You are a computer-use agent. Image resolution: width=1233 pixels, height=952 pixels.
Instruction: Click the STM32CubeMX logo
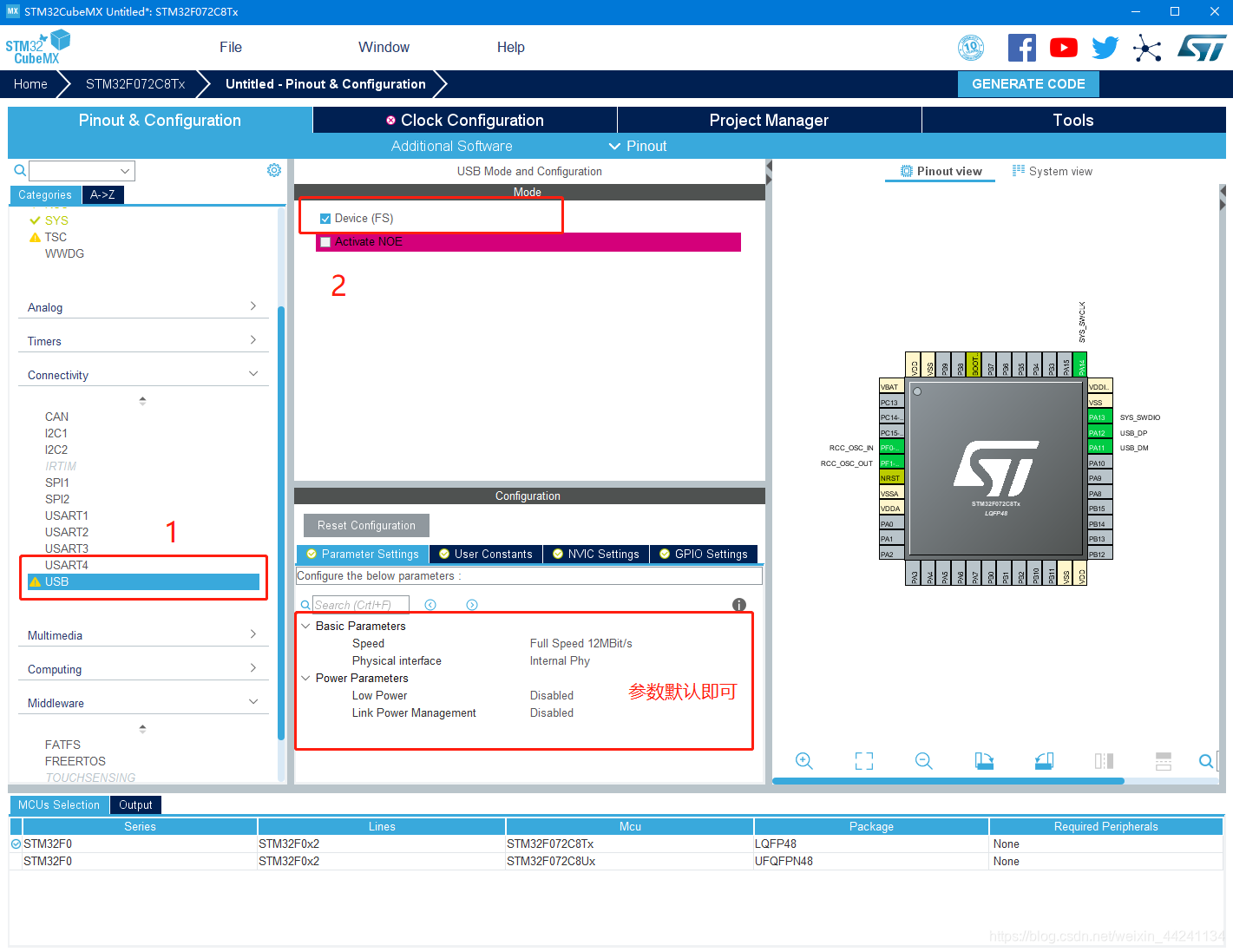(x=37, y=48)
